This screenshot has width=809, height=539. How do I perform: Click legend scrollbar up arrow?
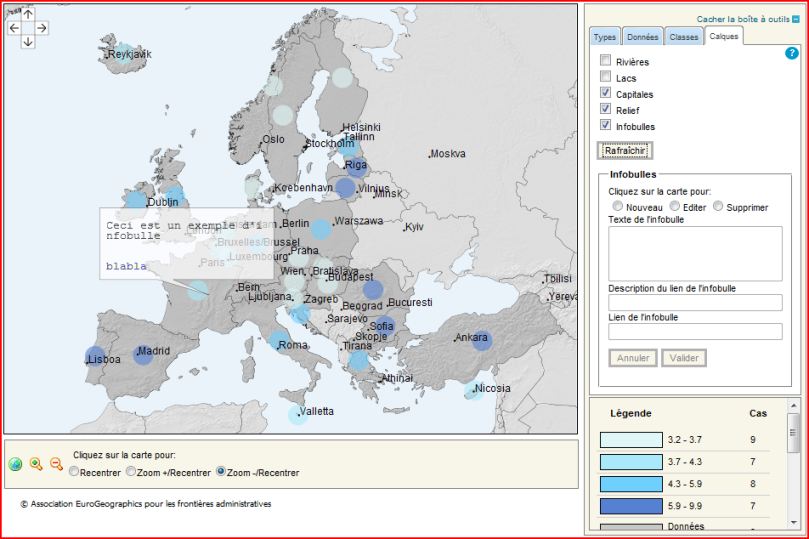[793, 406]
